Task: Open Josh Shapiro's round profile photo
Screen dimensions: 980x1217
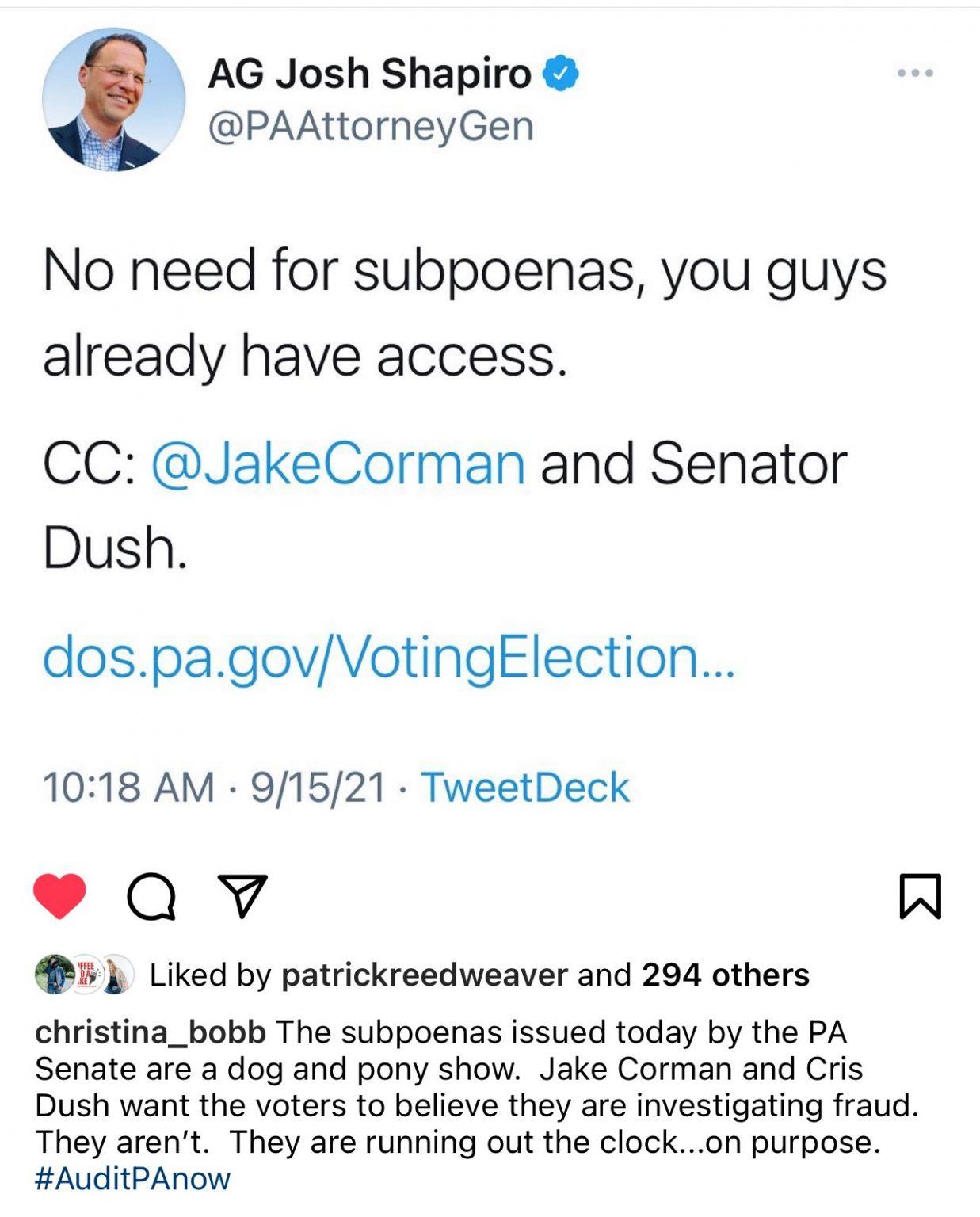Action: 113,100
